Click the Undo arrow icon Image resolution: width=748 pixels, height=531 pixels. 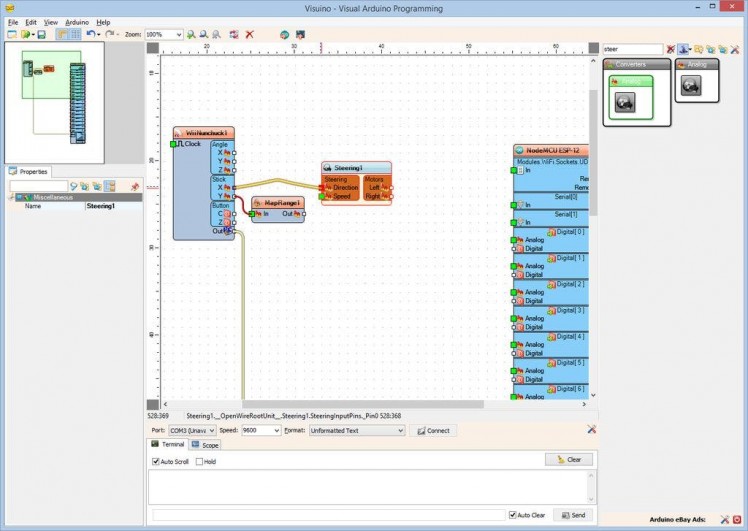pos(90,34)
